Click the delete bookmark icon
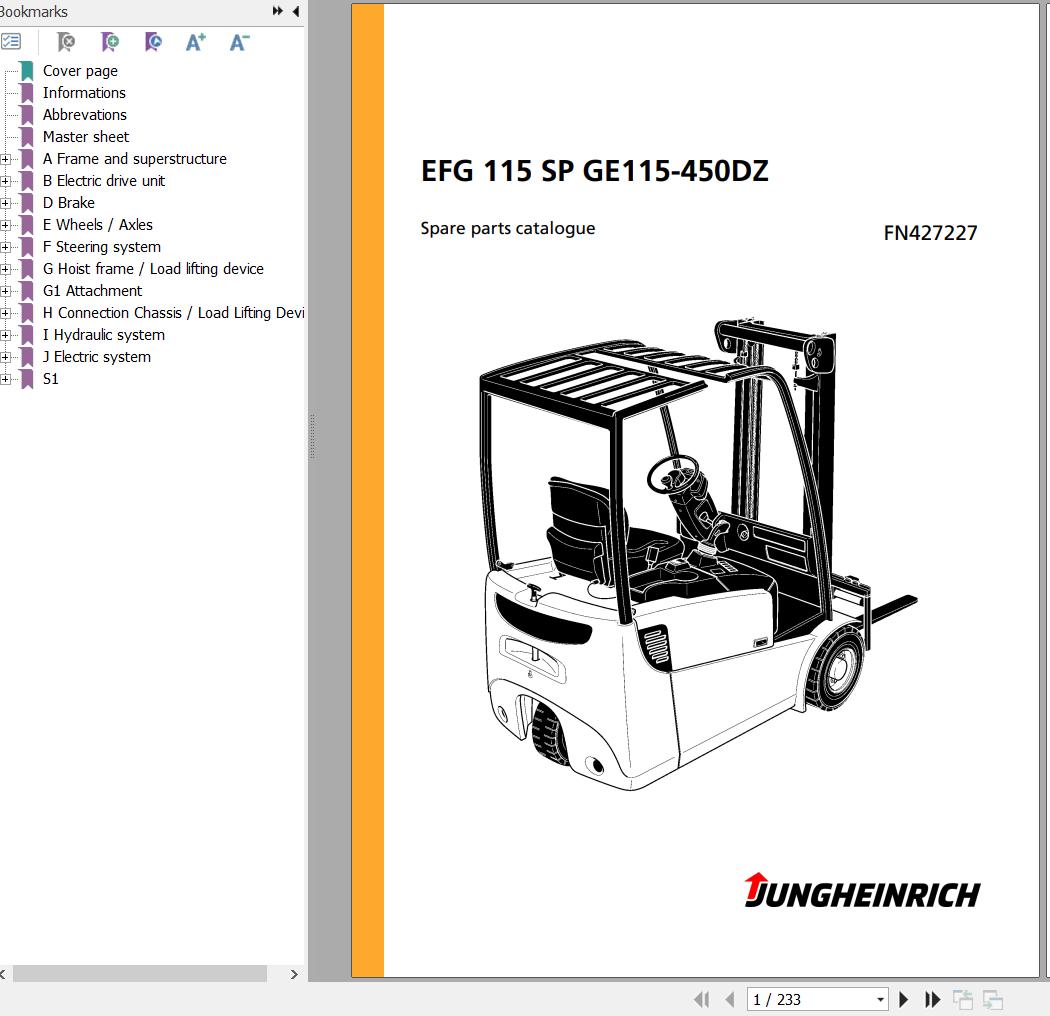 66,42
